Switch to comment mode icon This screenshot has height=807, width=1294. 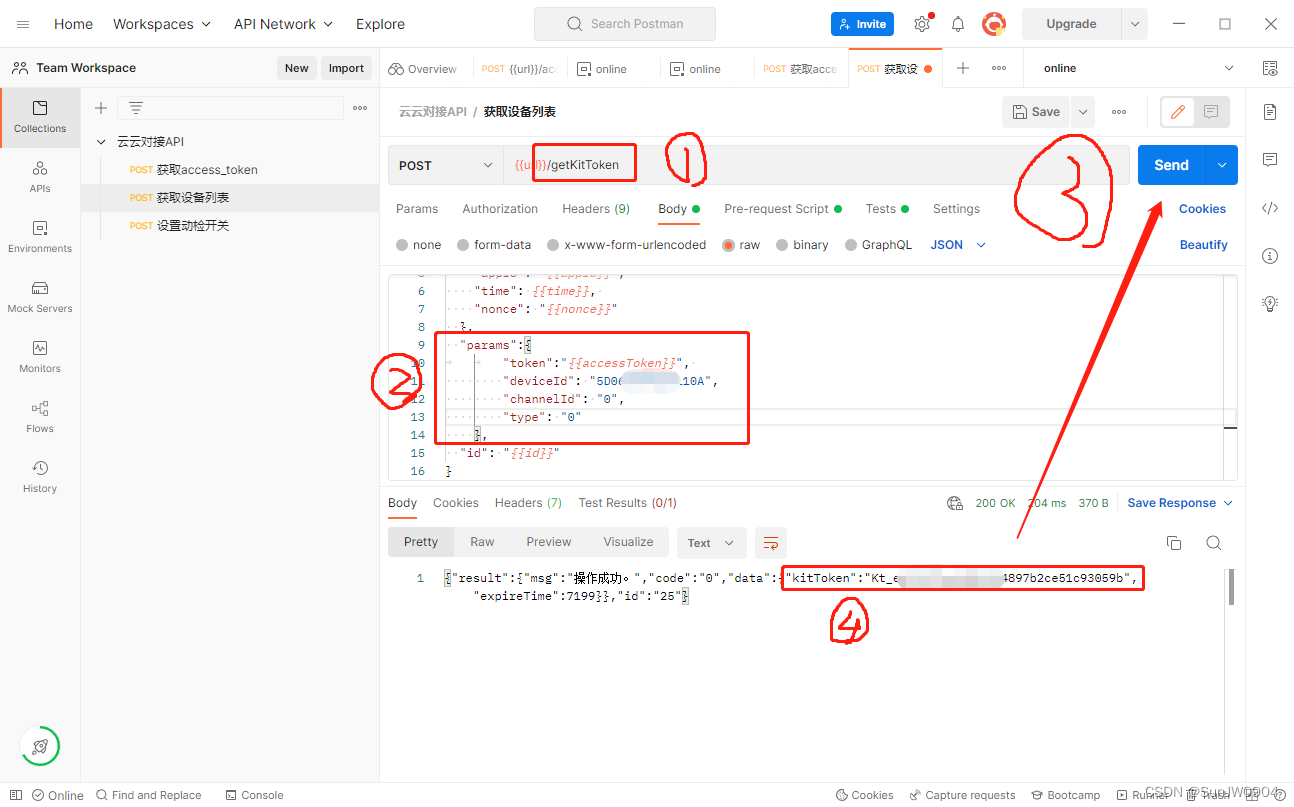[1211, 112]
